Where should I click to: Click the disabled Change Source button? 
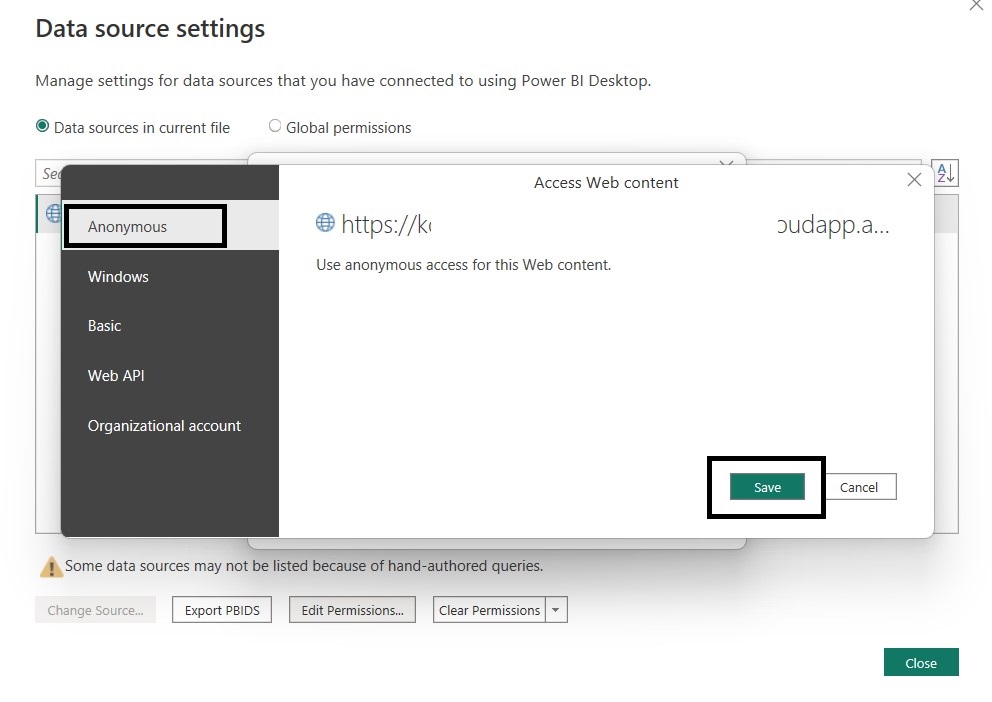(96, 610)
